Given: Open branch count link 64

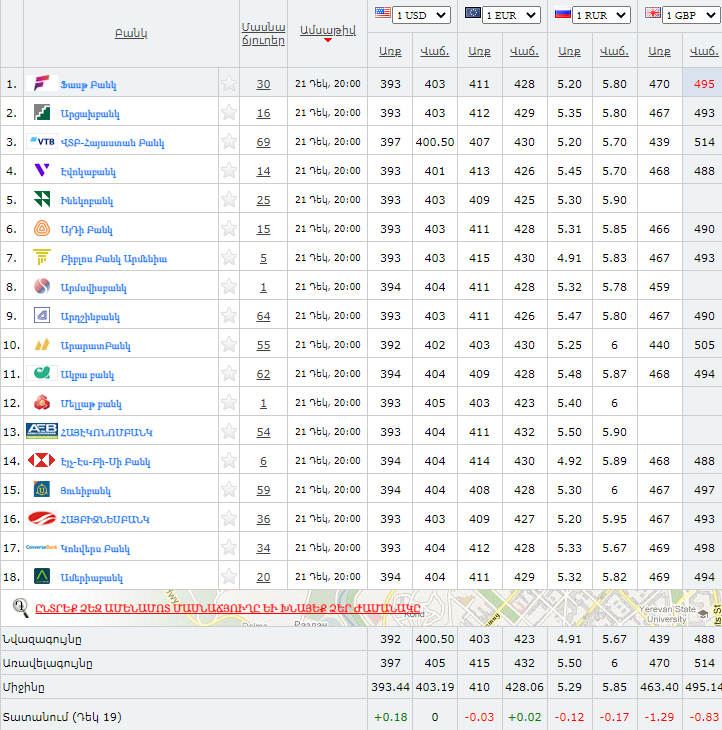Looking at the screenshot, I should [263, 316].
